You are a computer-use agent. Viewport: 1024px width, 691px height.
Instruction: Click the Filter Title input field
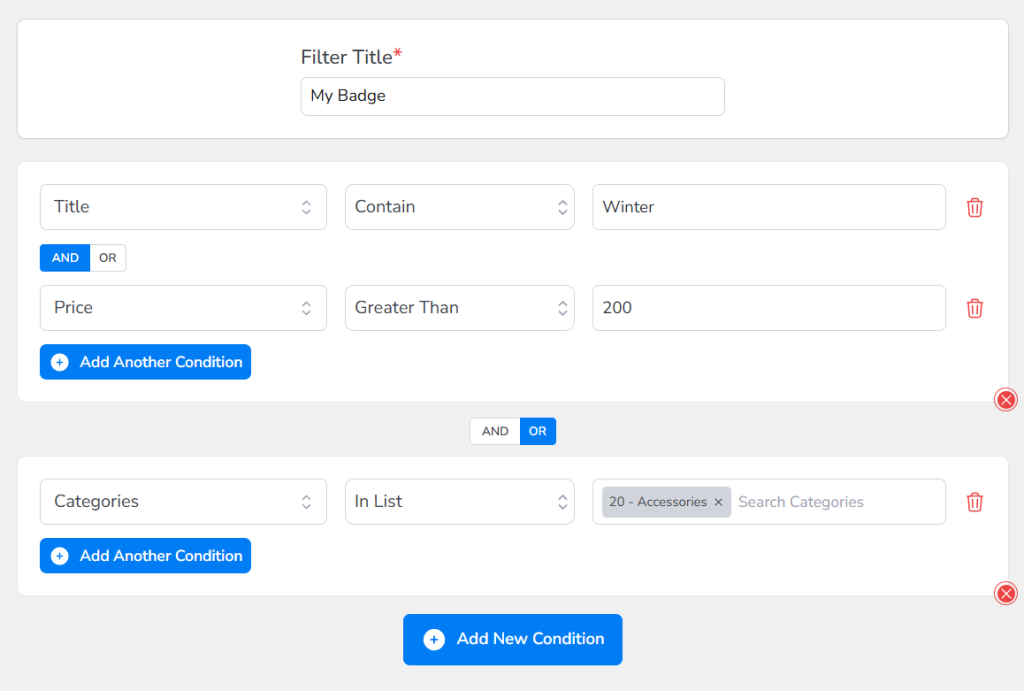(x=512, y=97)
